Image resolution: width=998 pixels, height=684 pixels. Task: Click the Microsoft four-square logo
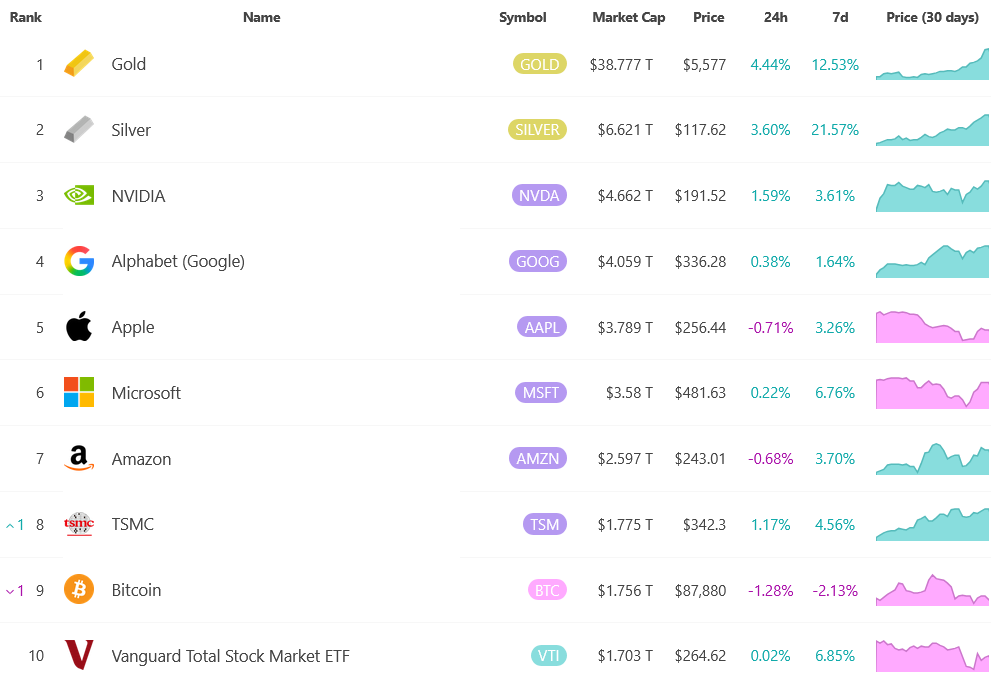pyautogui.click(x=79, y=392)
